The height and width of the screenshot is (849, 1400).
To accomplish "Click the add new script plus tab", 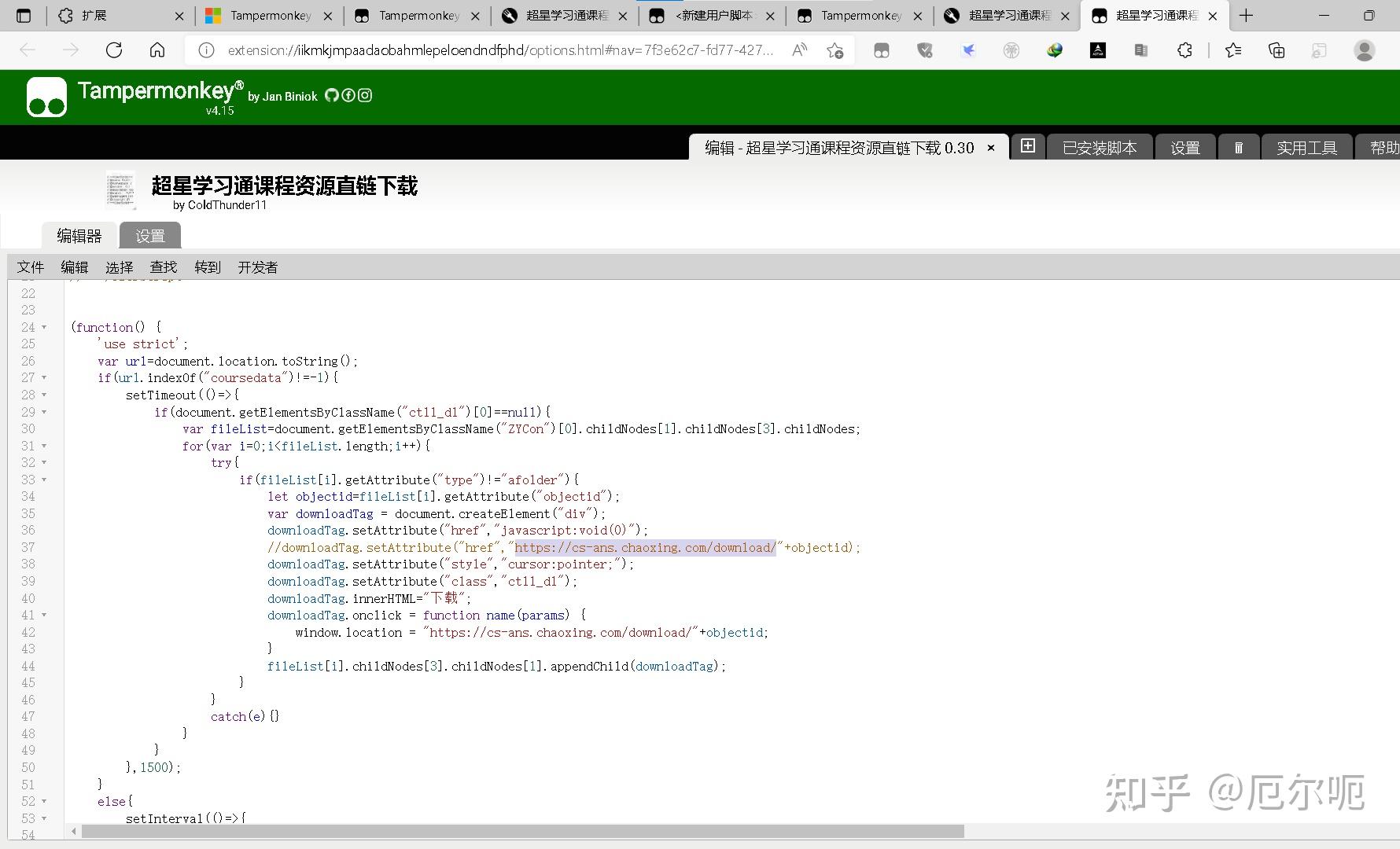I will [x=1028, y=146].
